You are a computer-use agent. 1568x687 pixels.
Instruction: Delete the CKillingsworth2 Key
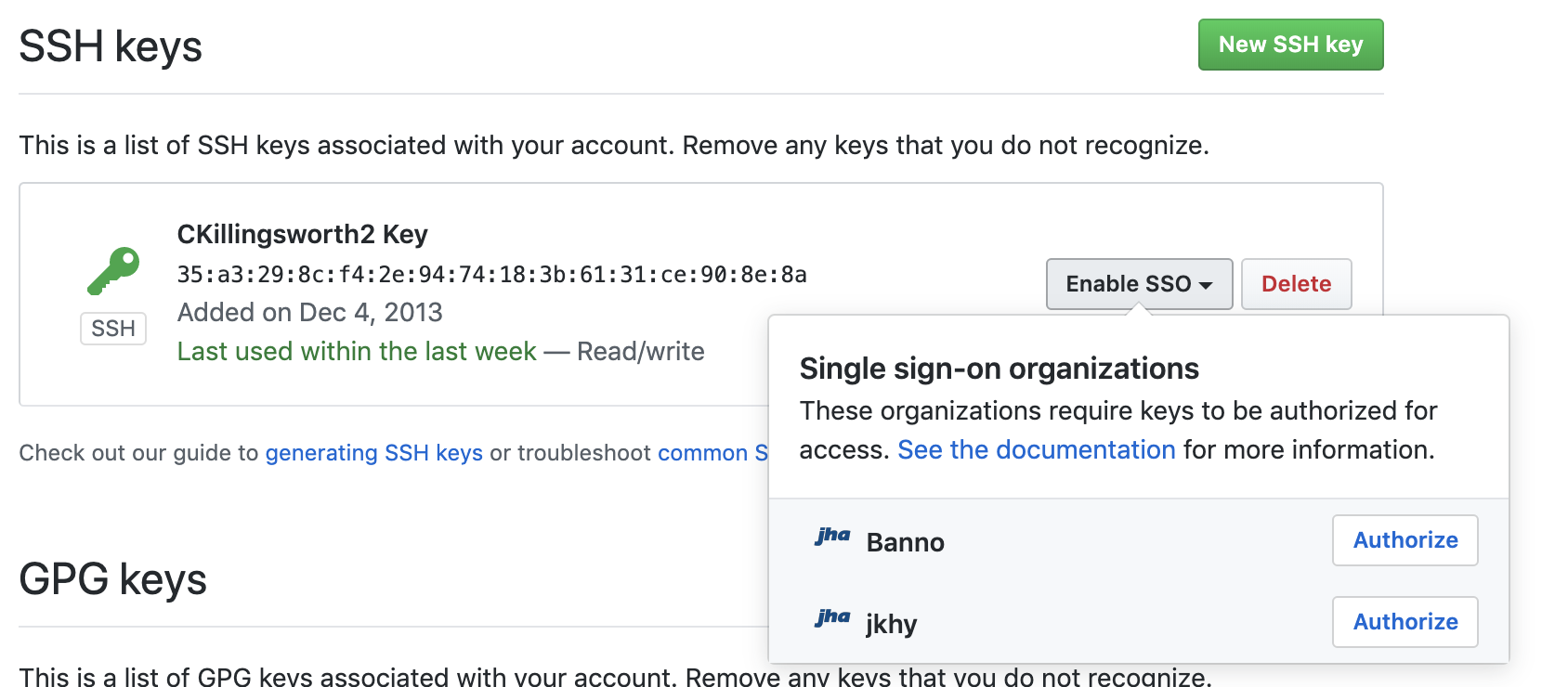[1296, 284]
